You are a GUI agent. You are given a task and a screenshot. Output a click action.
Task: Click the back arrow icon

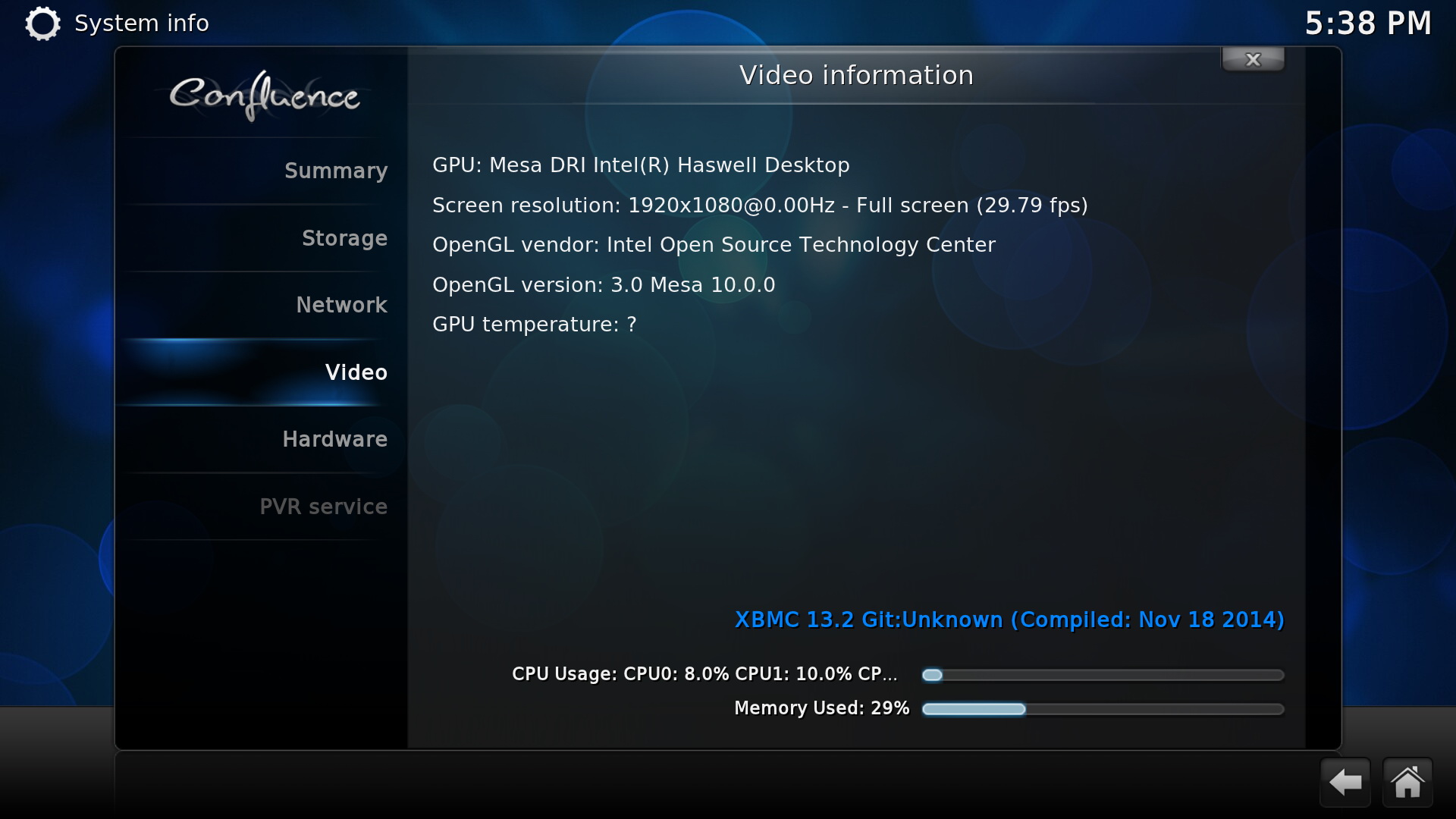1345,782
